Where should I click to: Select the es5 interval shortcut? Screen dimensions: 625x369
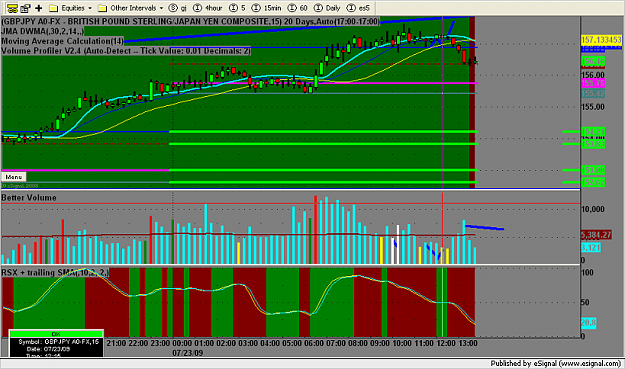click(358, 8)
